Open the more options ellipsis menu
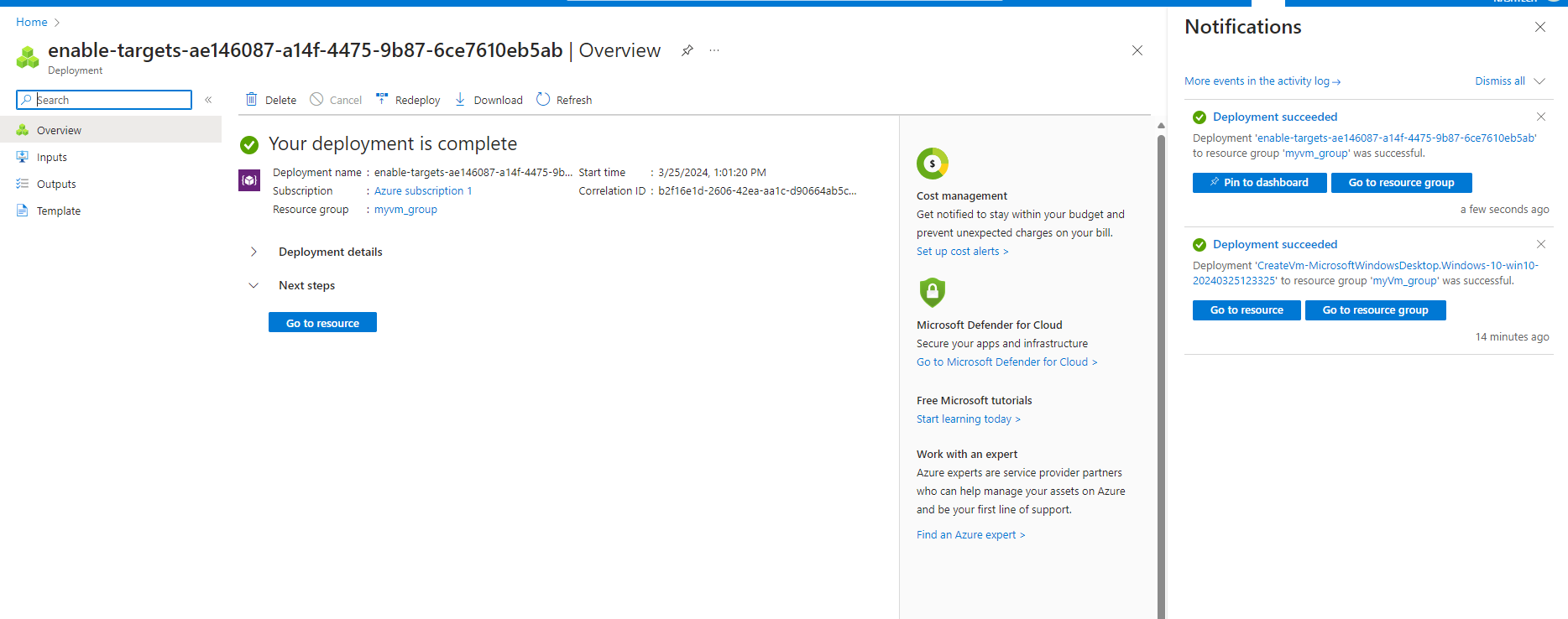Image resolution: width=1568 pixels, height=619 pixels. pos(714,50)
